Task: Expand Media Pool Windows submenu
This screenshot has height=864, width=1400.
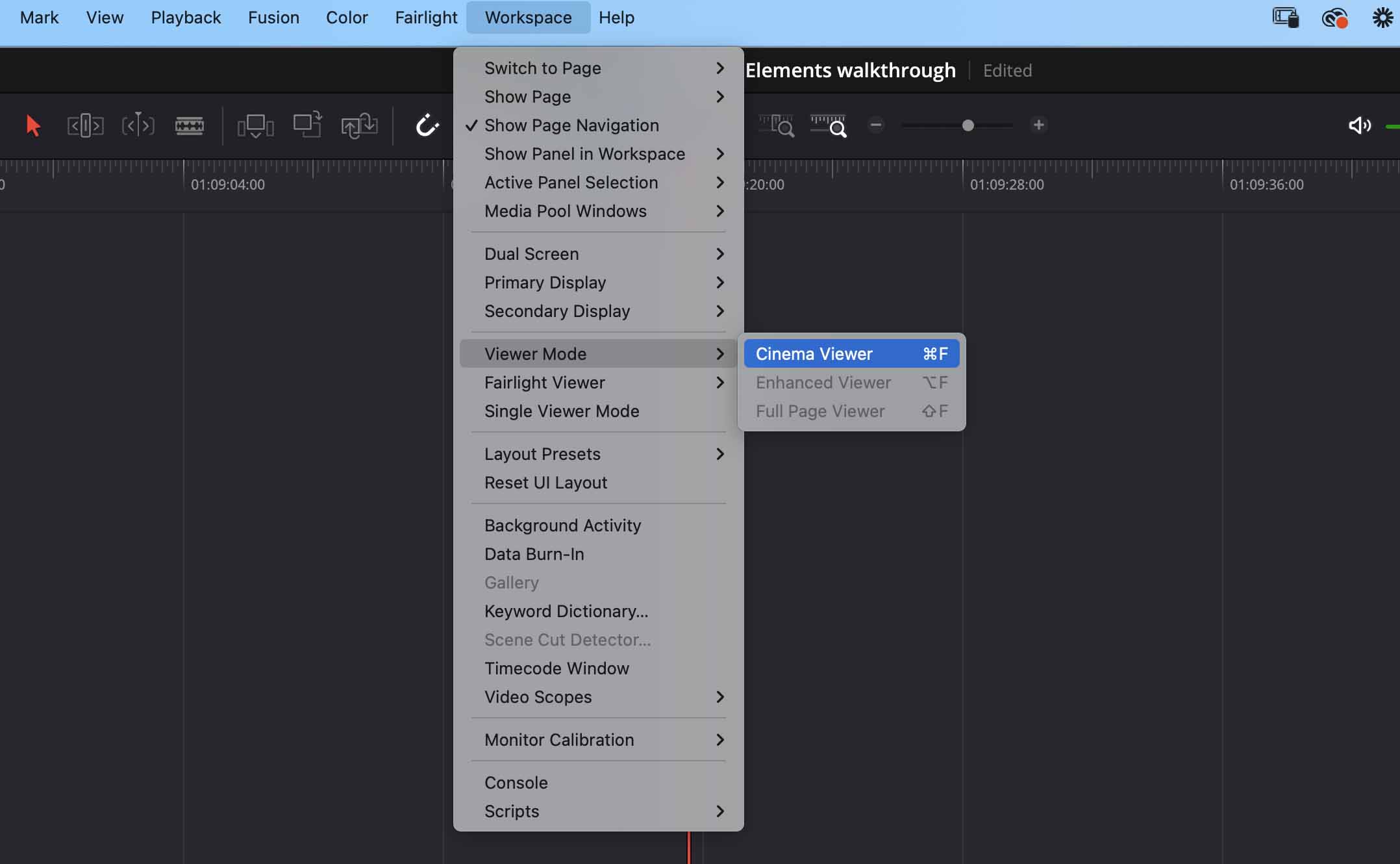Action: (598, 211)
